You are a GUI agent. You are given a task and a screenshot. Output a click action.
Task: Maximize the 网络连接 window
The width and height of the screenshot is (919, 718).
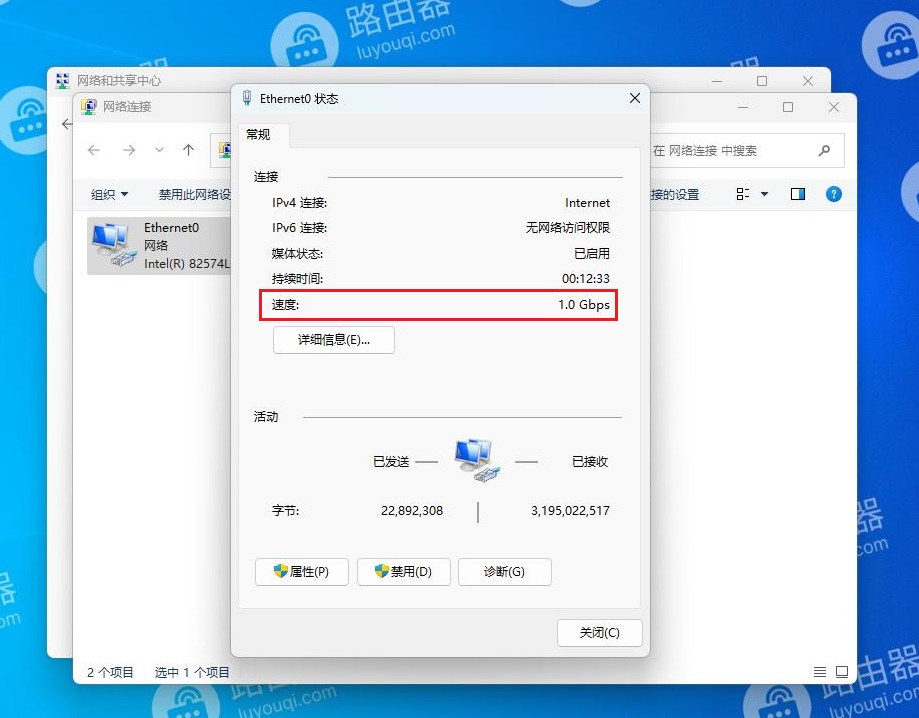(788, 107)
